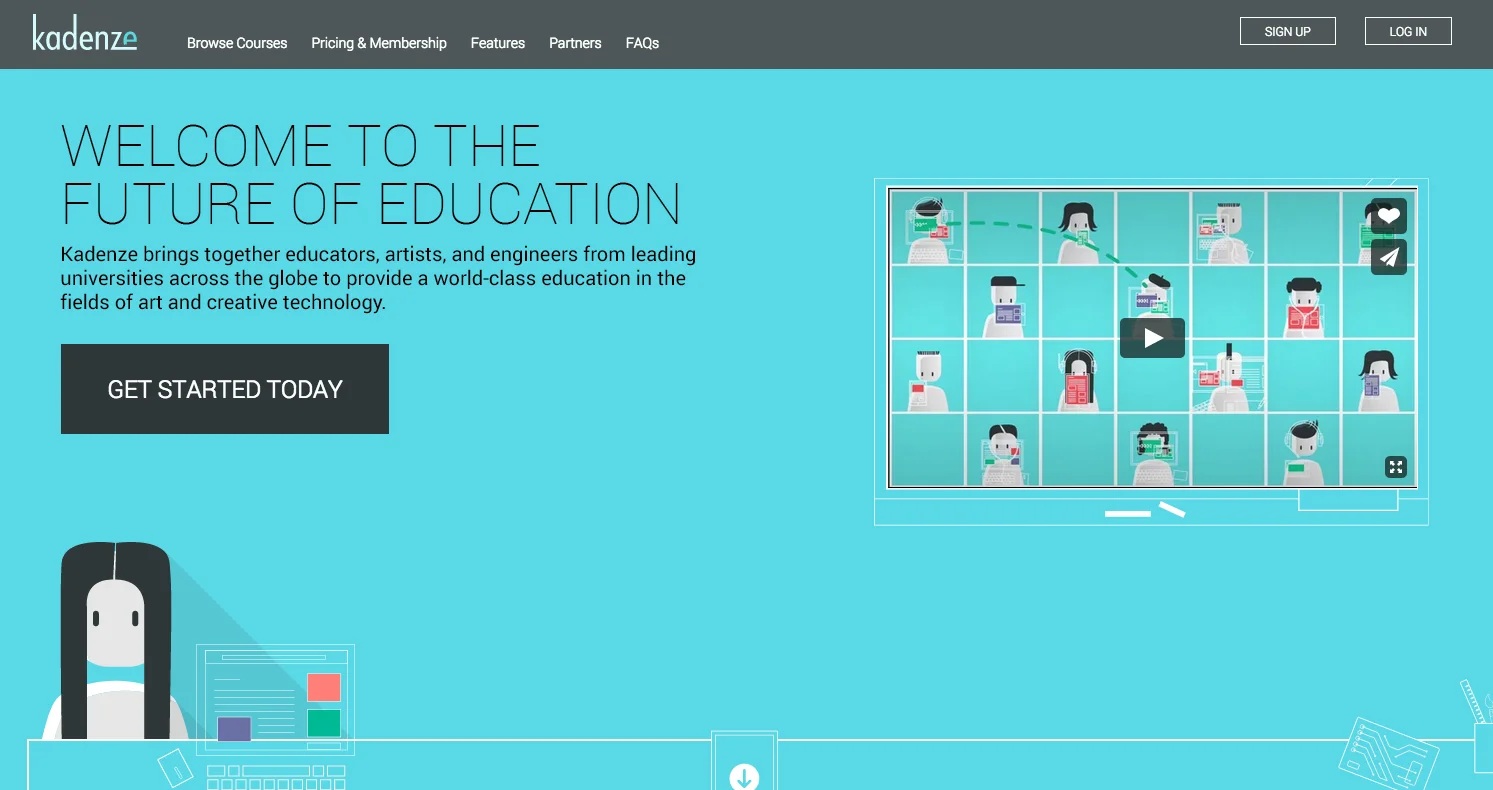The width and height of the screenshot is (1493, 790).
Task: Open the Partners page
Action: click(574, 43)
